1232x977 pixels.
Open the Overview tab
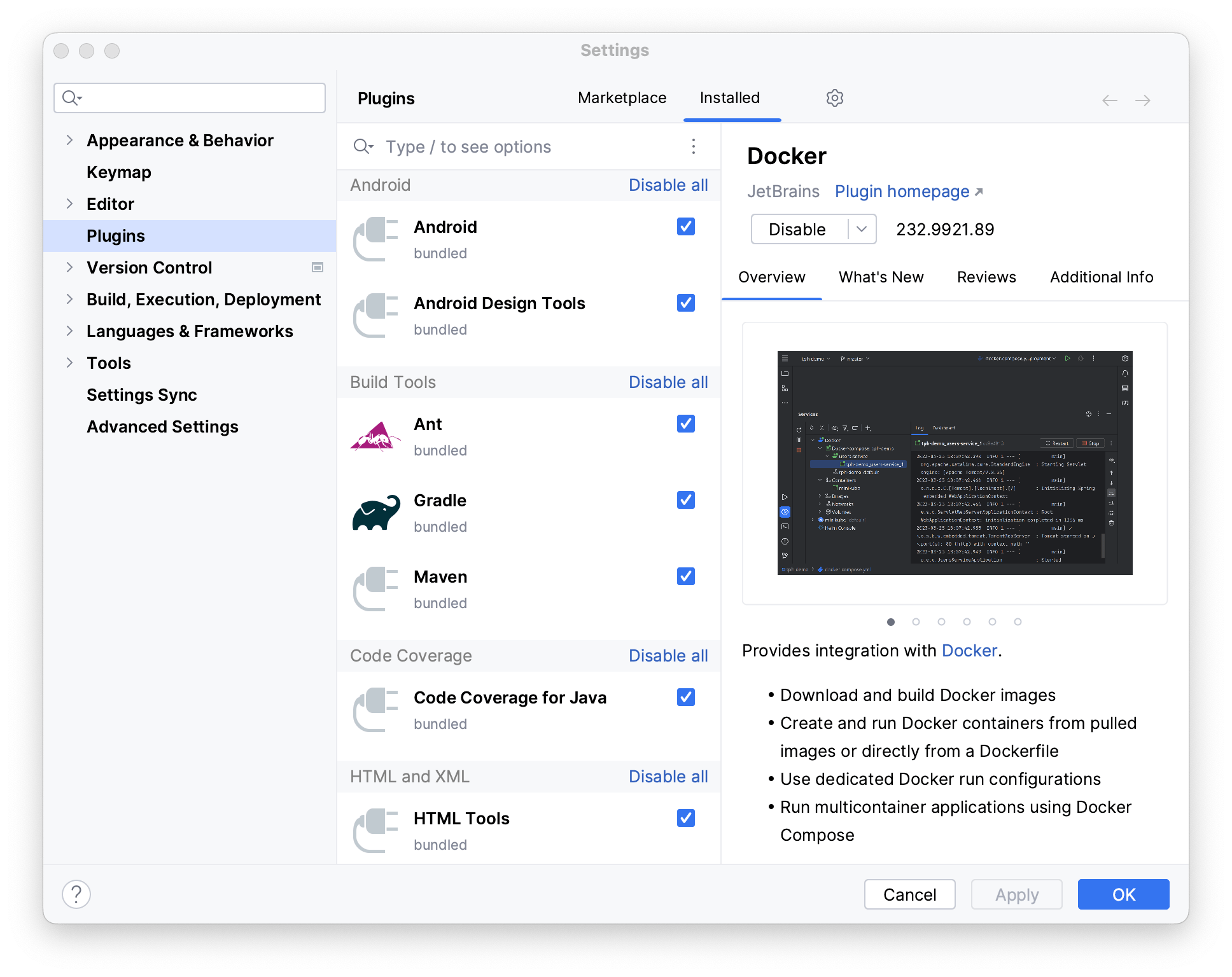tap(772, 277)
